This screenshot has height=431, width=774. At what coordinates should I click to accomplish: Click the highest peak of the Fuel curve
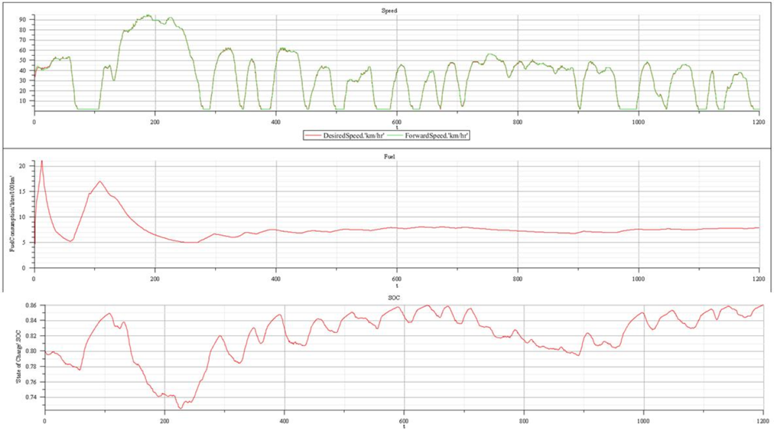click(x=41, y=161)
